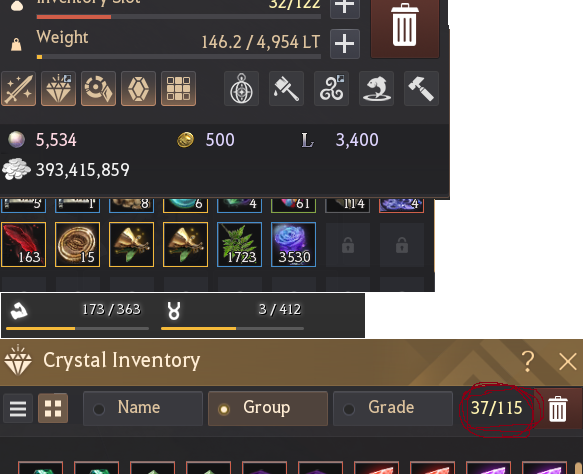
Task: Select the Group sort radio option
Action: tap(268, 408)
